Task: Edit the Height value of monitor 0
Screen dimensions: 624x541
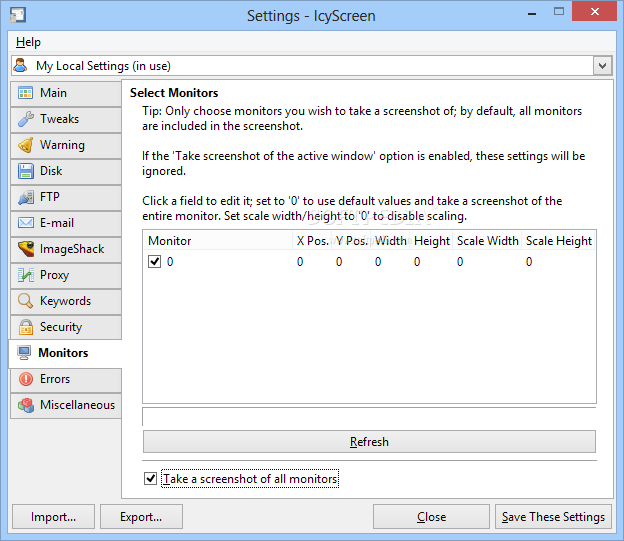Action: (417, 262)
